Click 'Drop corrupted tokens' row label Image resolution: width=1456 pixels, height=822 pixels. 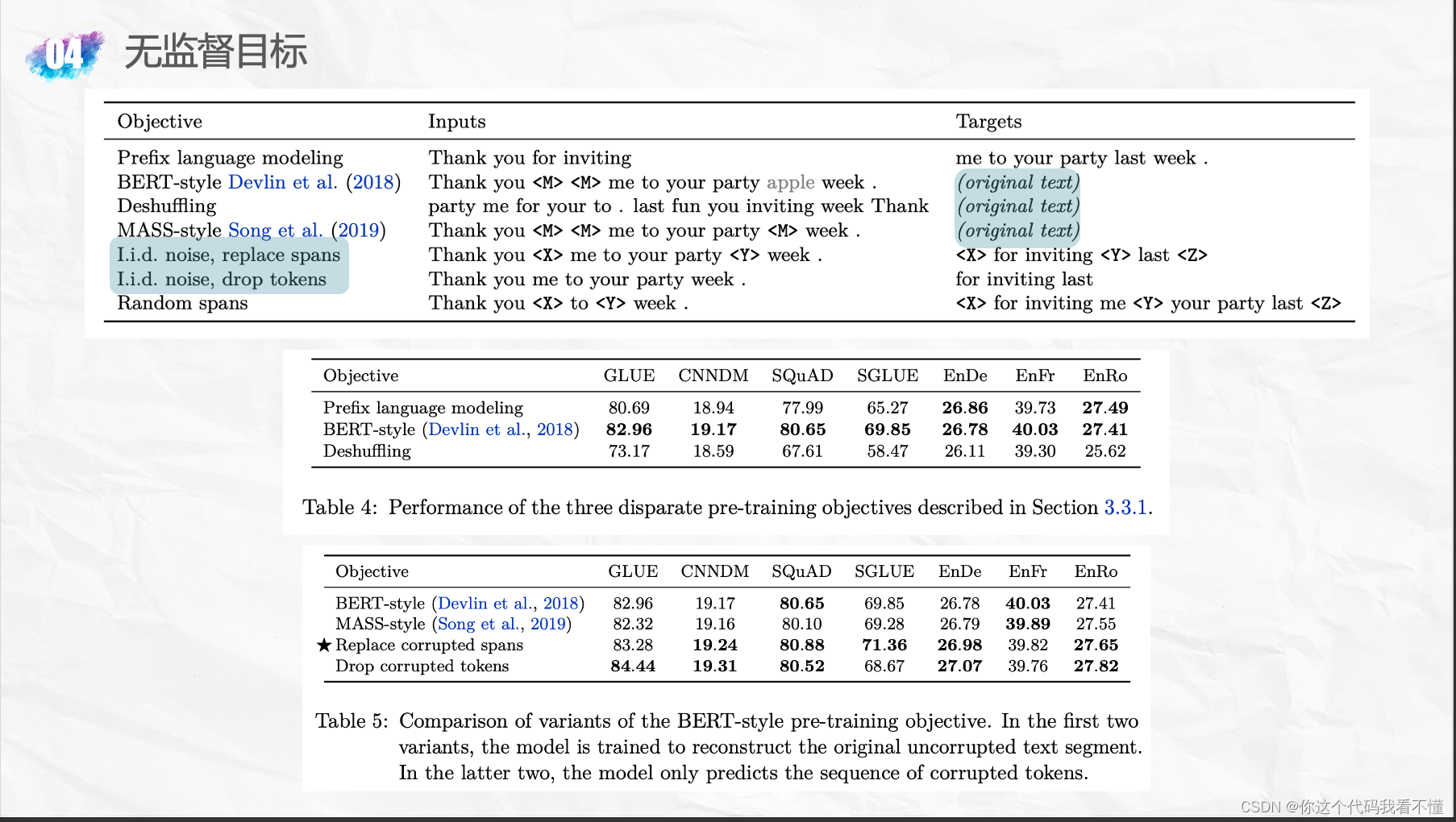(x=422, y=666)
